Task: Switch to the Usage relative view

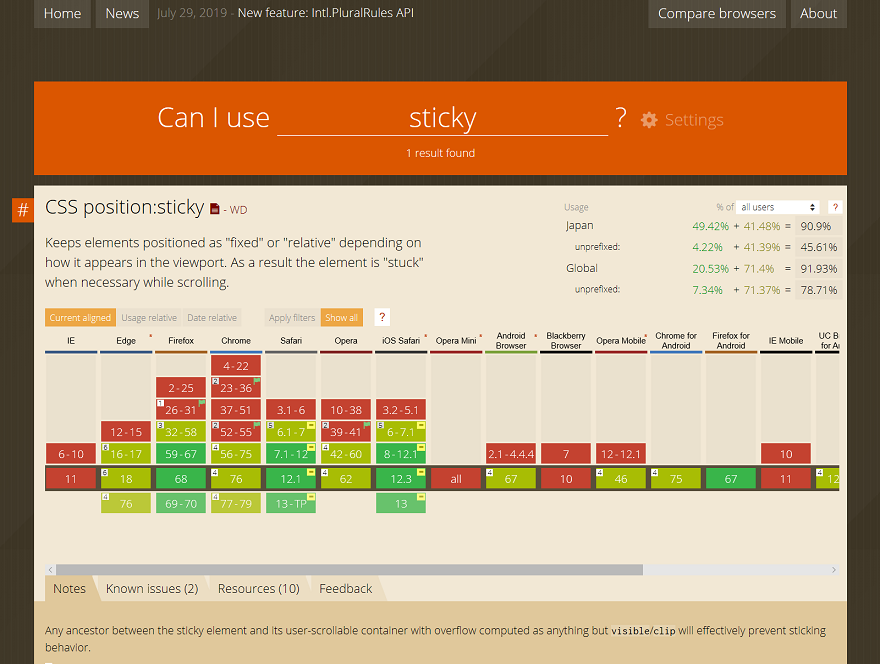Action: coord(149,317)
